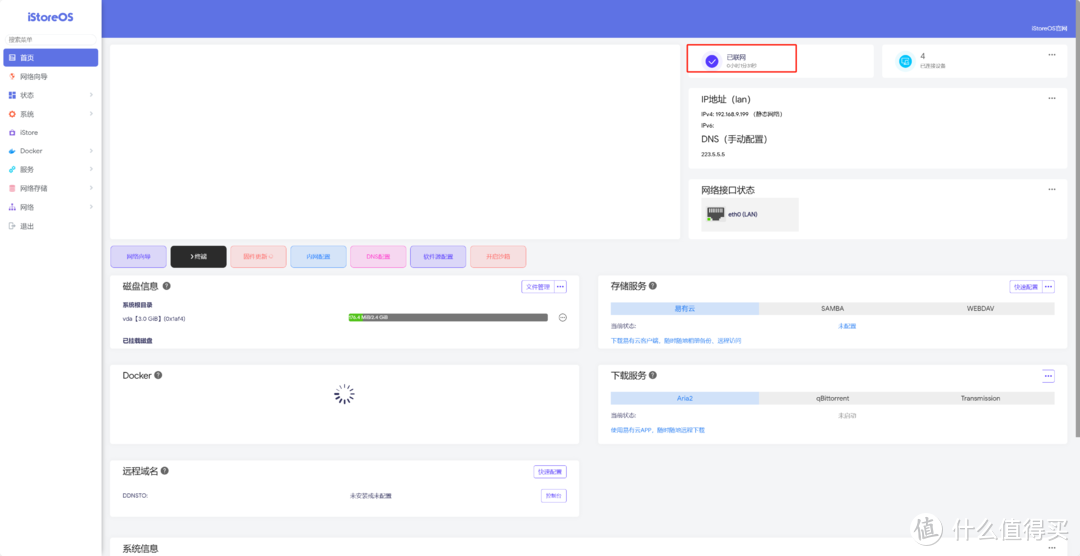The image size is (1080, 556).
Task: Expand the 网络 sidebar menu chevron
Action: 91,207
